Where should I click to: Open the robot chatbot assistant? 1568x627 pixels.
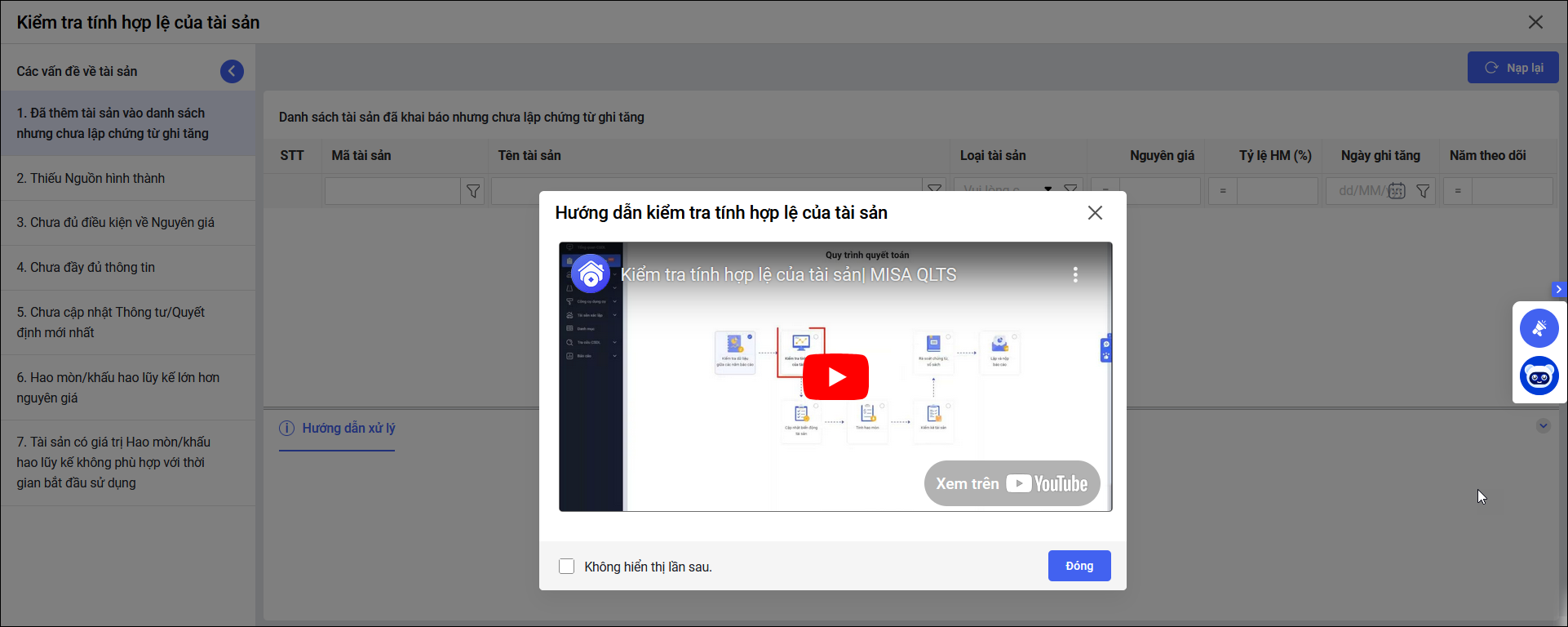pos(1539,376)
